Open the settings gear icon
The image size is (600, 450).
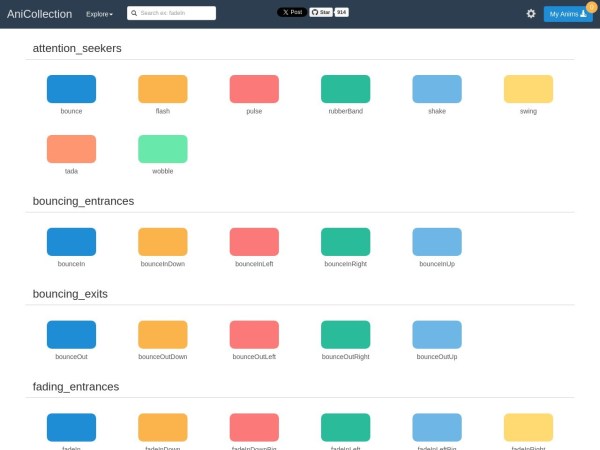coord(531,14)
